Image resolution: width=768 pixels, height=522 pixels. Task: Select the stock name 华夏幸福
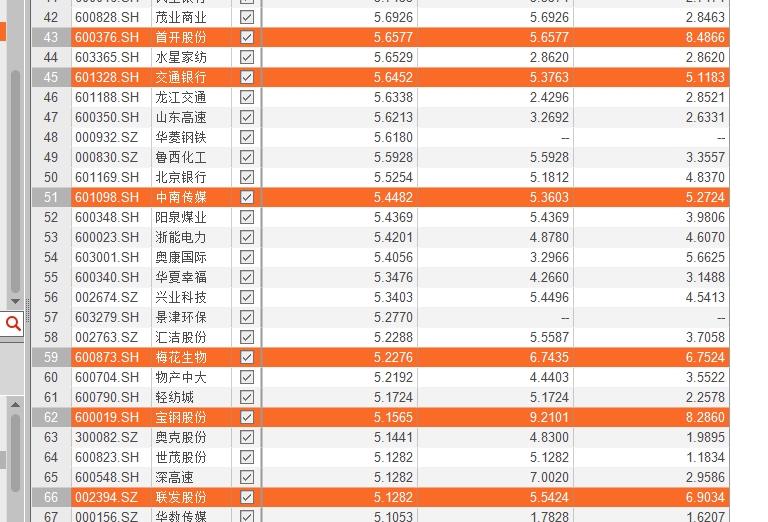click(x=181, y=277)
